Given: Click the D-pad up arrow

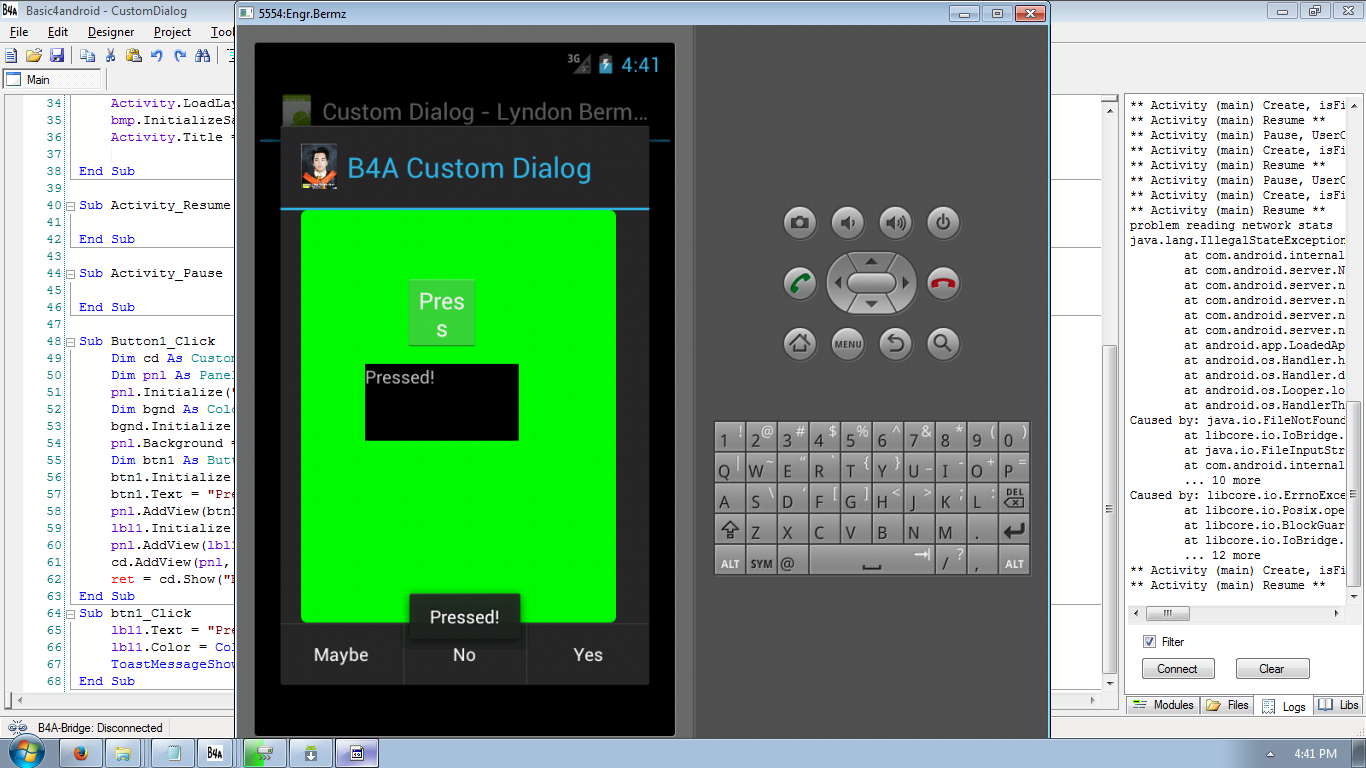Looking at the screenshot, I should (871, 260).
